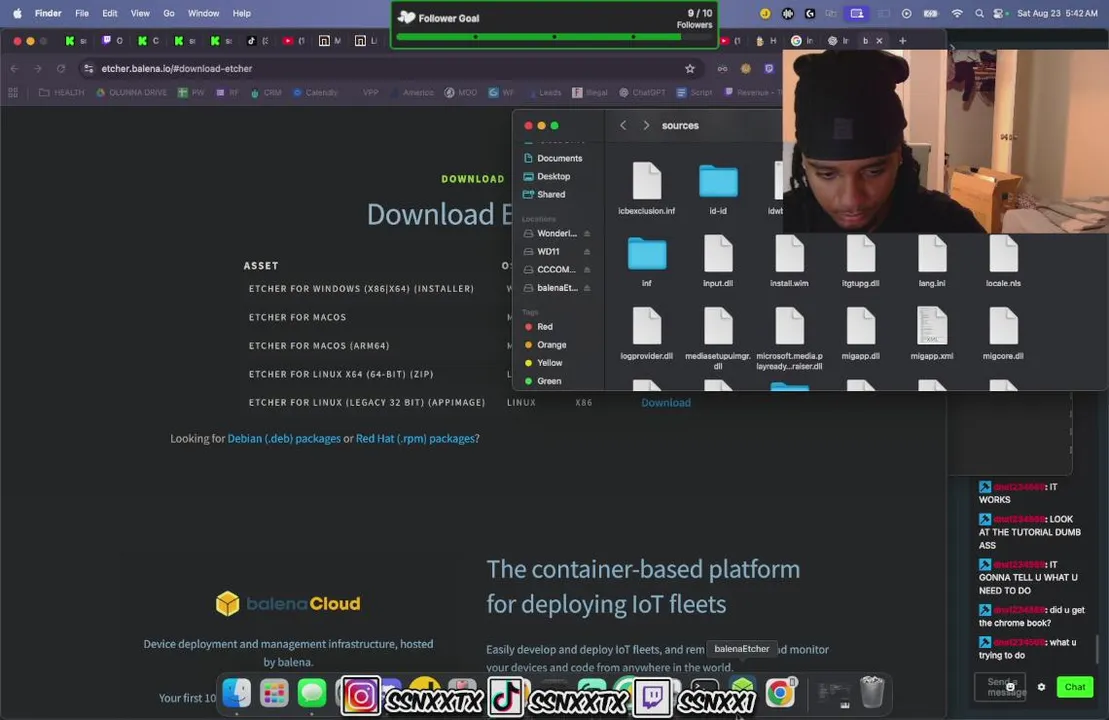Open Desktop in Finder sidebar
This screenshot has height=720, width=1109.
(x=546, y=177)
